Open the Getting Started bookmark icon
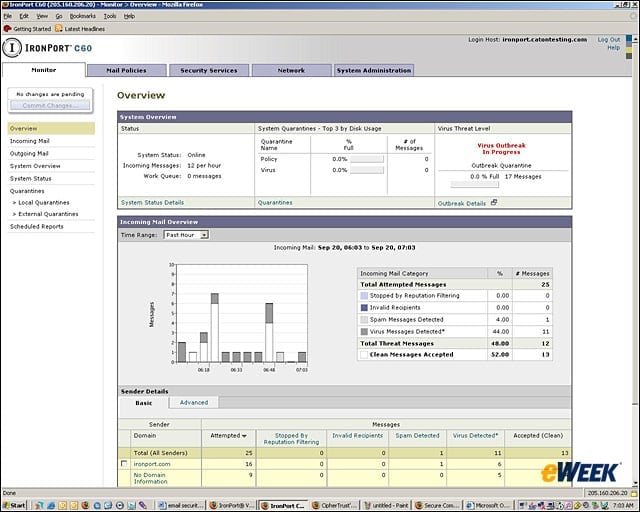 click(7, 29)
